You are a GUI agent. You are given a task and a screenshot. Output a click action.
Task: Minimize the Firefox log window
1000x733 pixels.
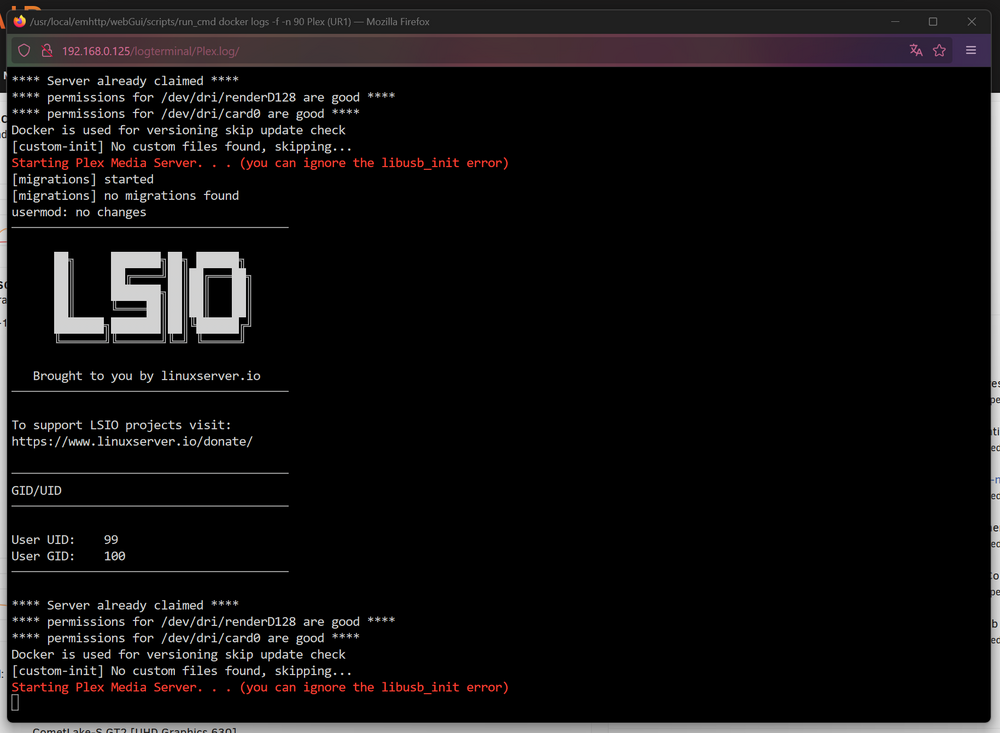point(895,22)
